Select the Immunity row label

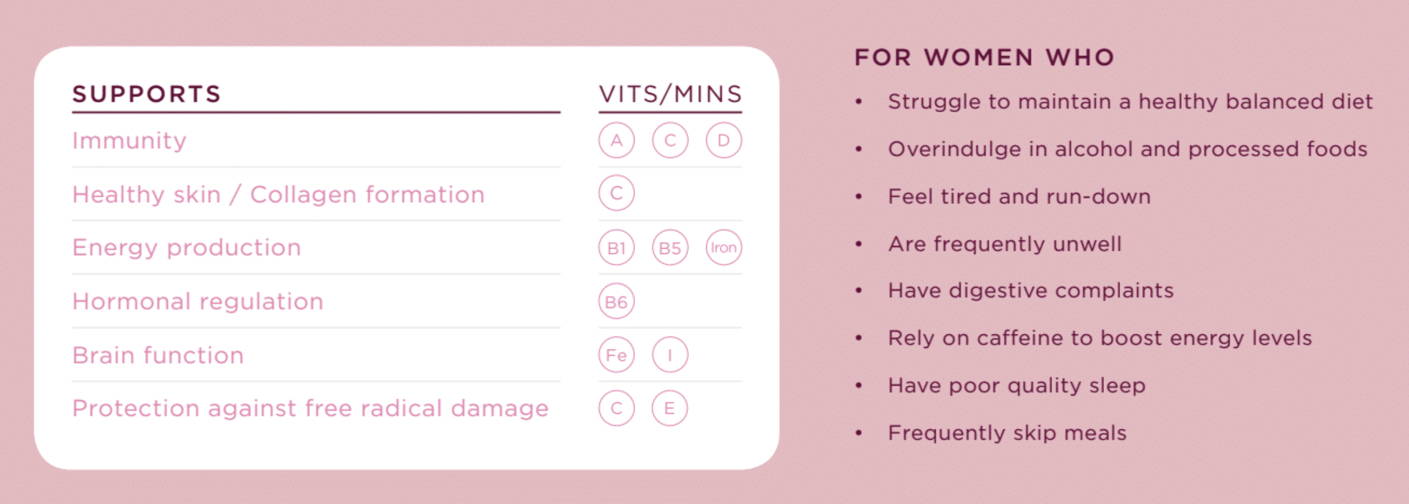(x=129, y=141)
